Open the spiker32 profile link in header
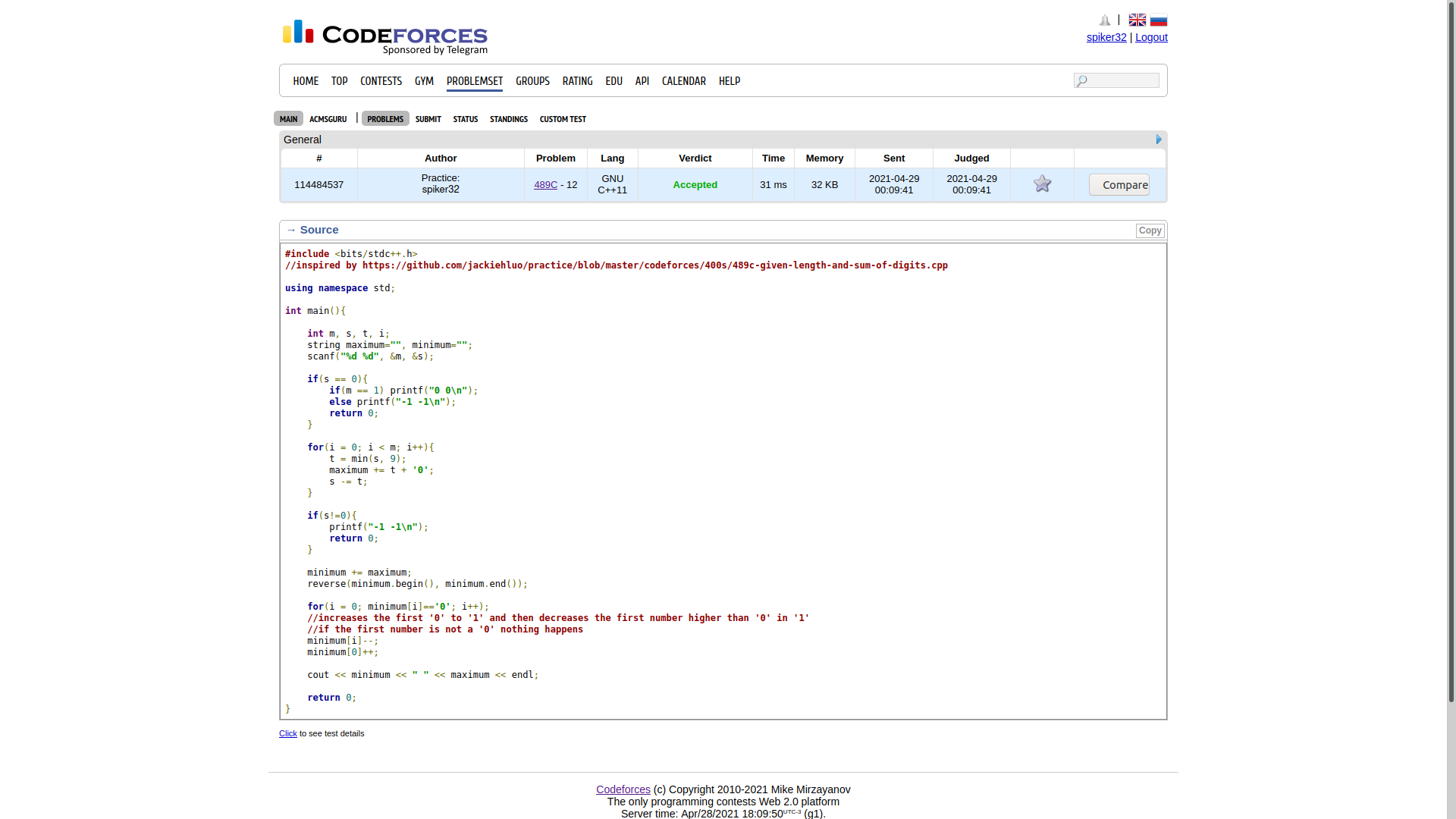The image size is (1456, 819). (x=1106, y=37)
